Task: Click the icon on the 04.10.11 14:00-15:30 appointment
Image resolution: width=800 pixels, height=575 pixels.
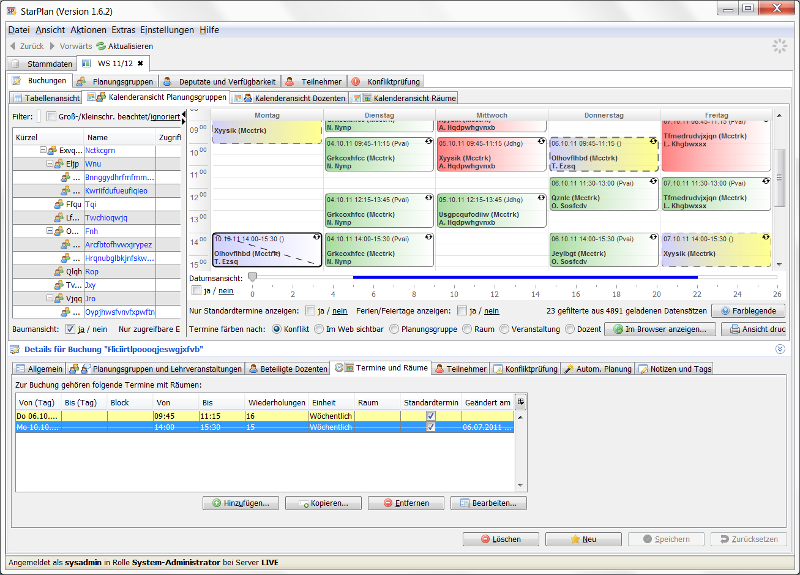Action: coord(429,237)
